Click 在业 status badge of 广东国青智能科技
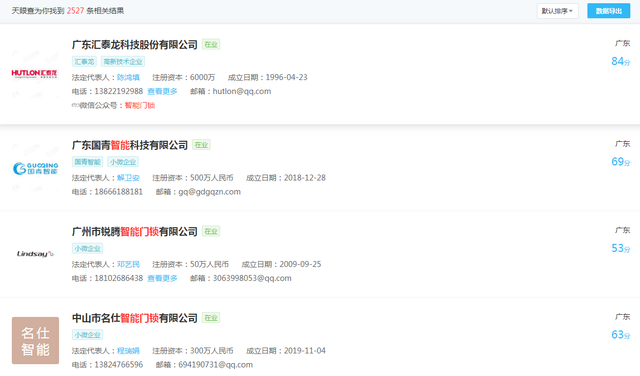The width and height of the screenshot is (640, 376). pos(201,145)
